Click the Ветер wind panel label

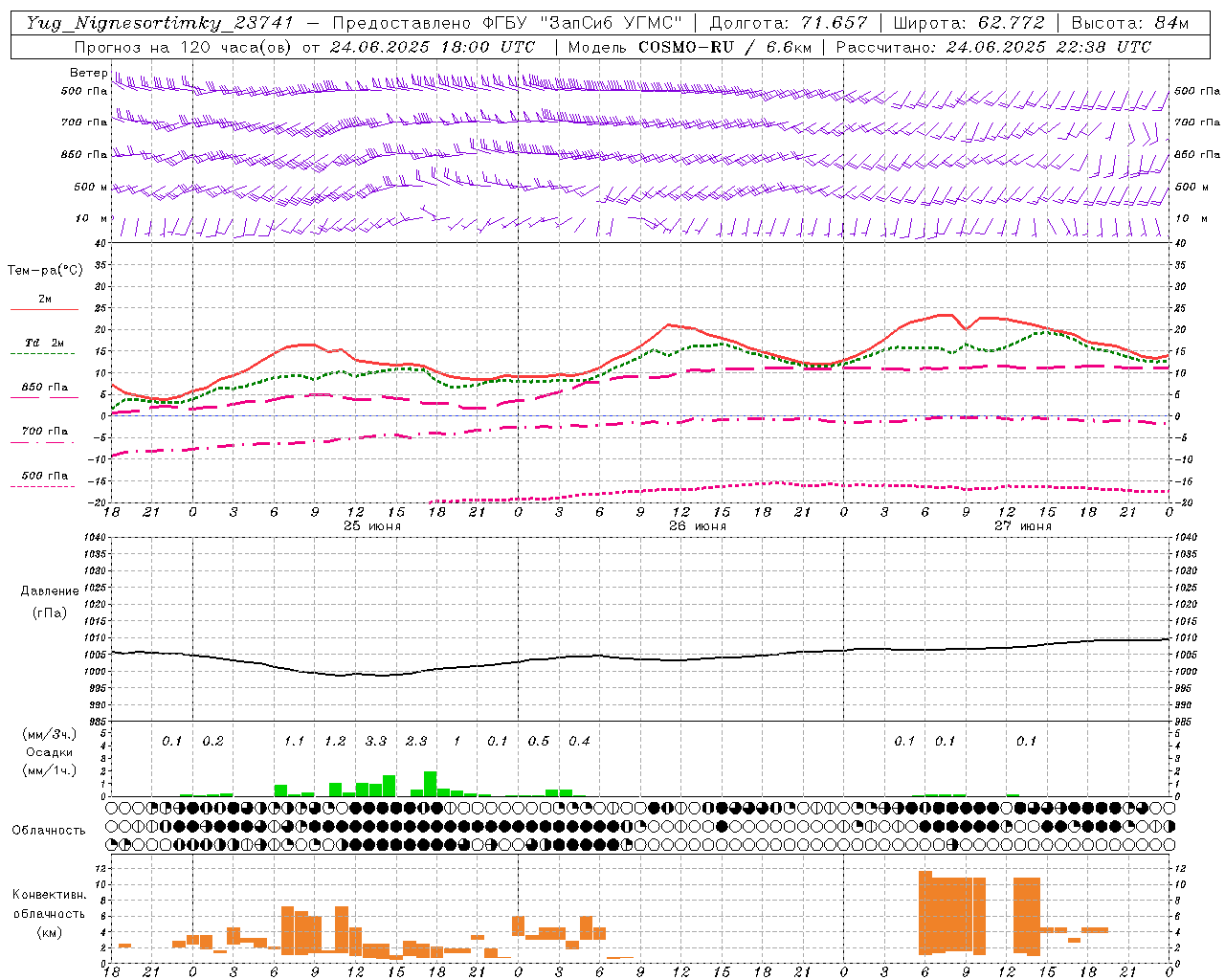[88, 73]
